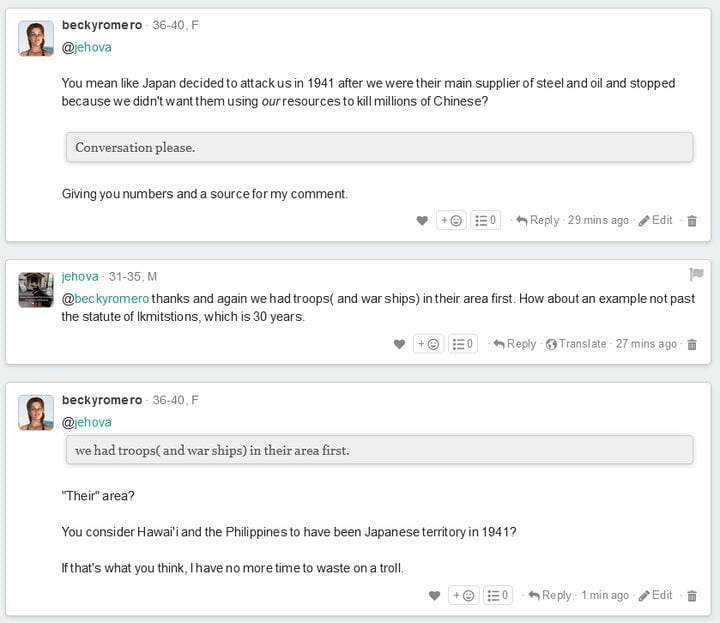Add emoji reaction to first comment
The width and height of the screenshot is (720, 623).
coord(451,220)
